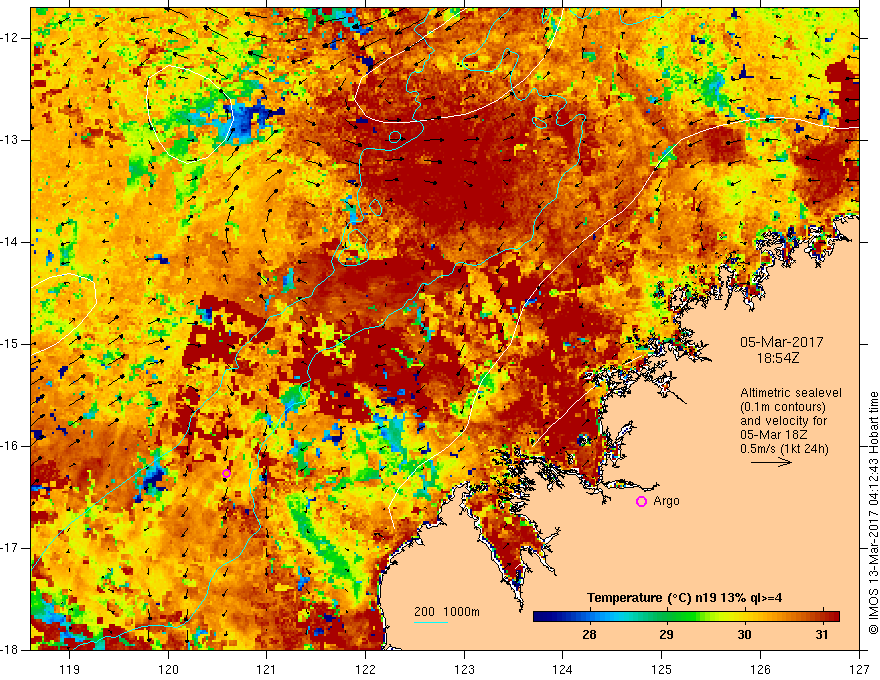This screenshot has width=880, height=680.
Task: Click the longitude label '124'
Action: (x=563, y=669)
